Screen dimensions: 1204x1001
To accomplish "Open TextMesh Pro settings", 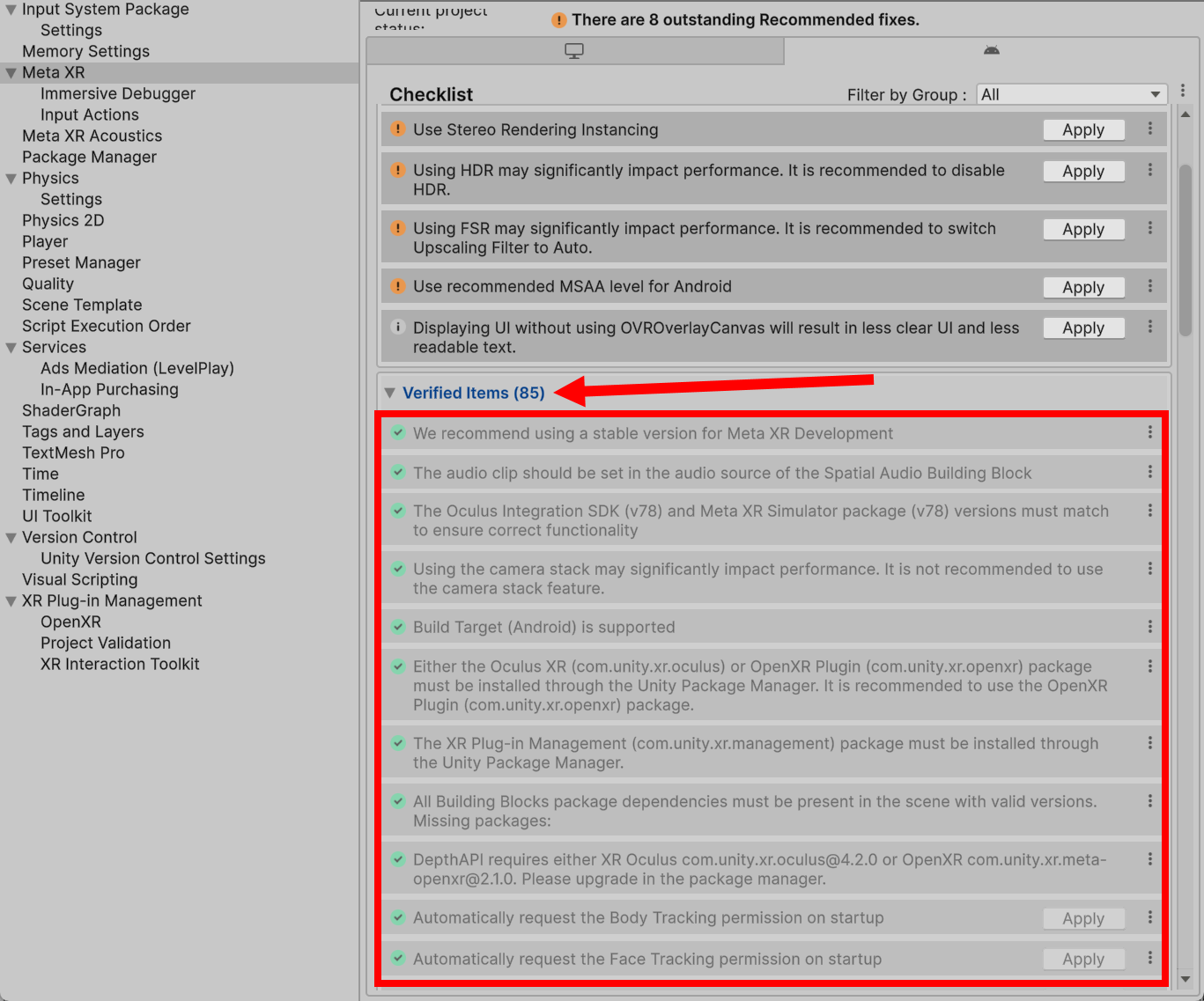I will (x=74, y=453).
